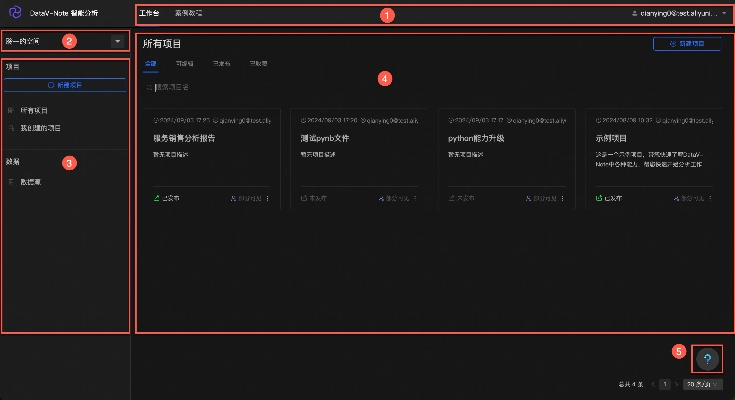735x400 pixels.
Task: Switch to the 工作台 top menu
Action: tap(148, 15)
